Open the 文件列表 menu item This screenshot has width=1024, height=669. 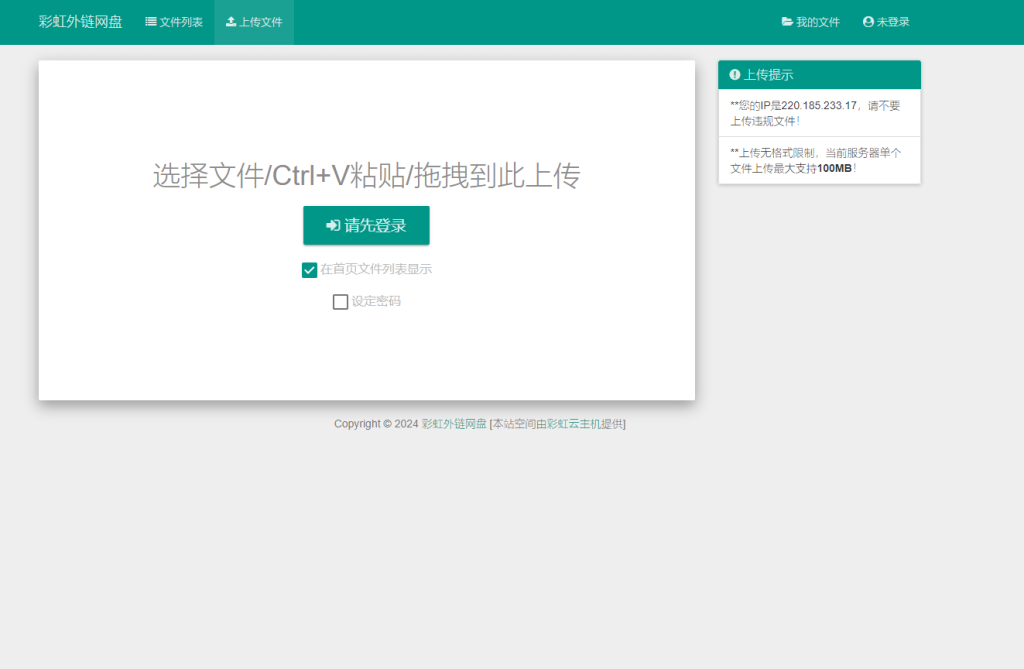[174, 22]
